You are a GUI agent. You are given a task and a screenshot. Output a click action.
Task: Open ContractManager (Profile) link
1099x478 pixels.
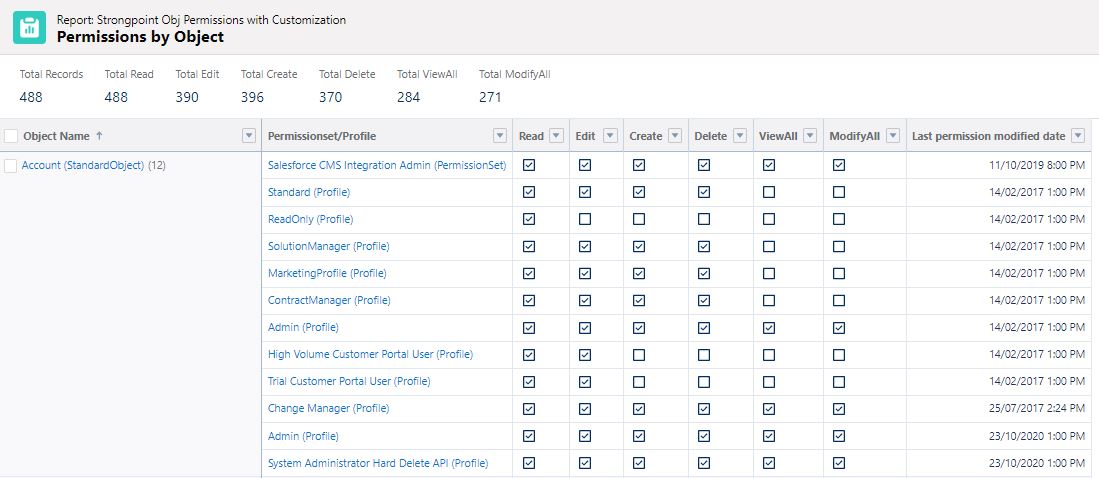click(x=329, y=300)
